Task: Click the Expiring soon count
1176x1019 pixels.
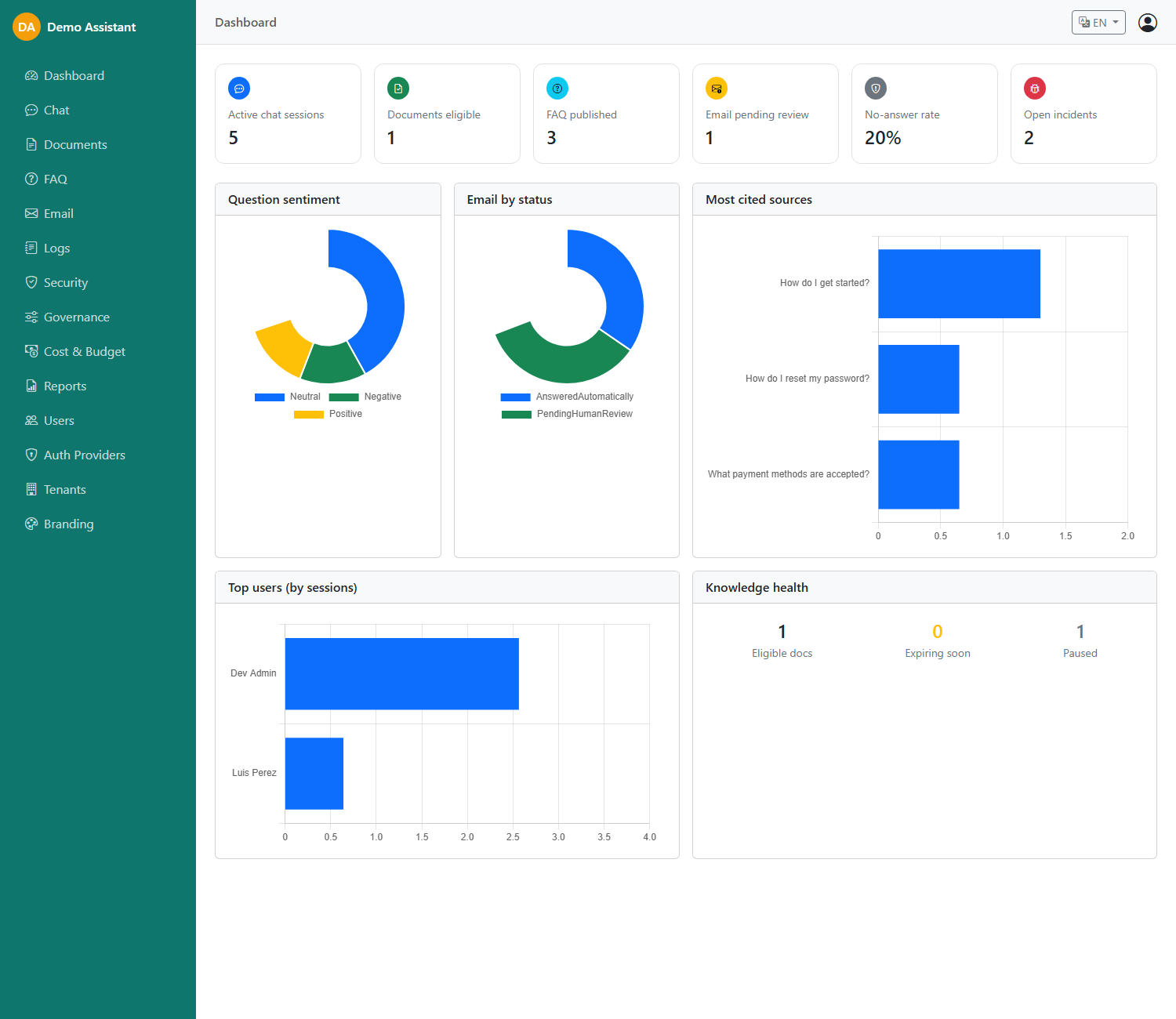Action: (937, 632)
